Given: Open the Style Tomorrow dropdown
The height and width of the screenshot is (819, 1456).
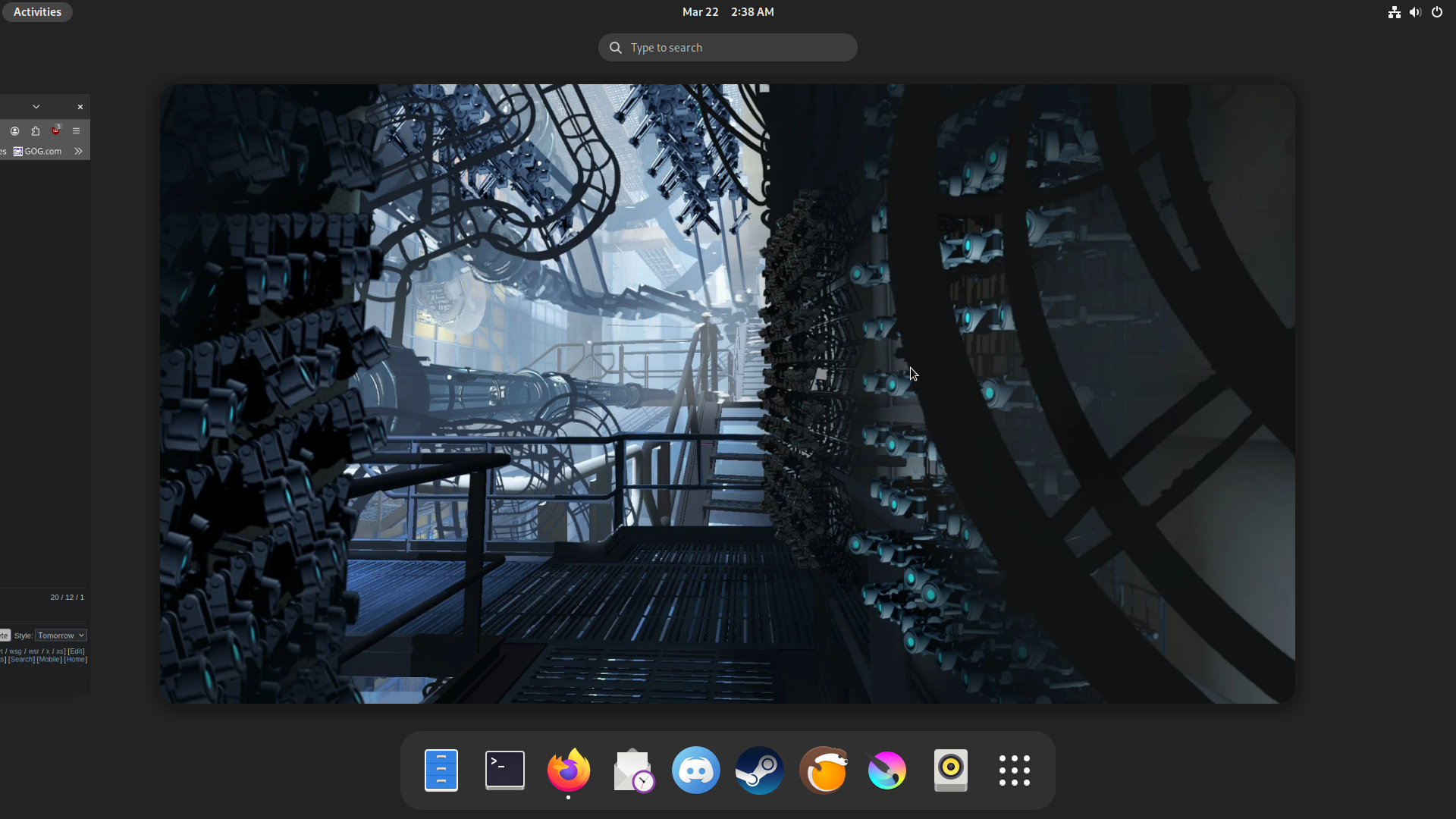Looking at the screenshot, I should (61, 635).
